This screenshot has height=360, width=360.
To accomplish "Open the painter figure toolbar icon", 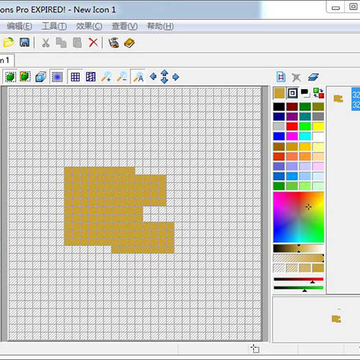I will click(x=114, y=43).
